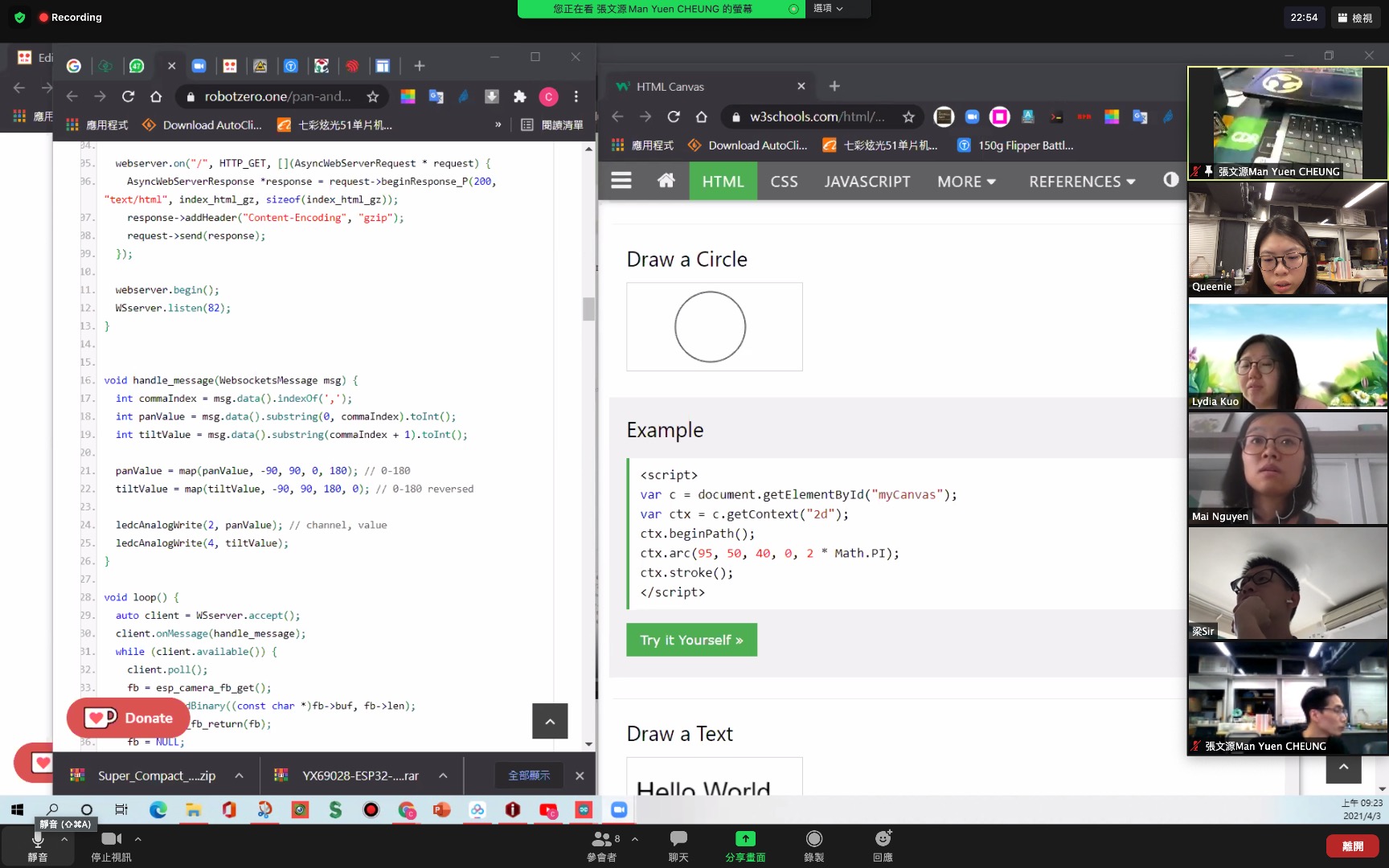
Task: Open the pink C profile avatar in the left Chrome window
Action: (x=548, y=96)
